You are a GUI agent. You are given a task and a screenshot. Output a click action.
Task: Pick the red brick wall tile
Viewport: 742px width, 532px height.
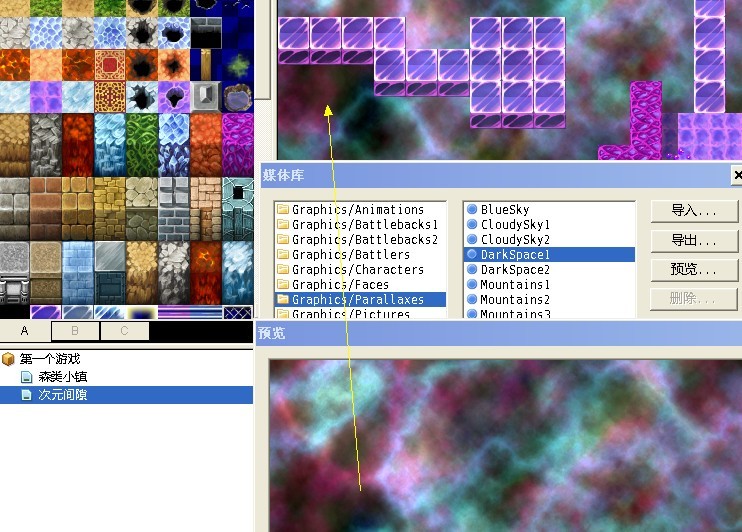(x=46, y=209)
